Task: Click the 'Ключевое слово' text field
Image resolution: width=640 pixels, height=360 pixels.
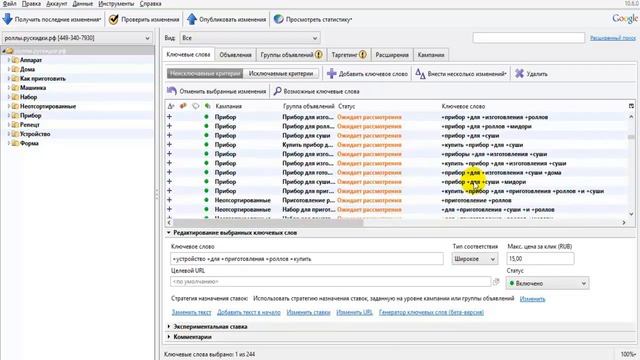Action: 307,259
